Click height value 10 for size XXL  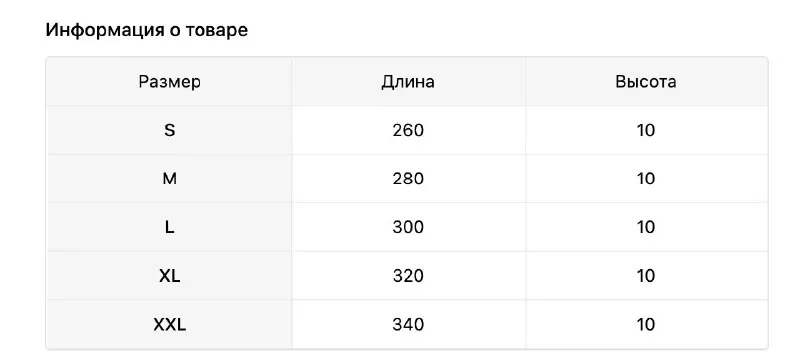pyautogui.click(x=646, y=324)
